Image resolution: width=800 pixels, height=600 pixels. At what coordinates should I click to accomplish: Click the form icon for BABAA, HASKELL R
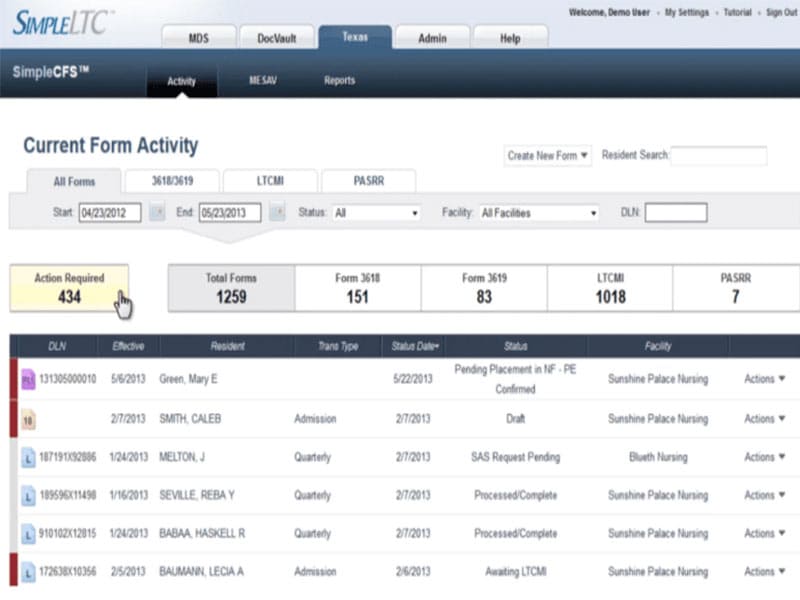pos(28,534)
